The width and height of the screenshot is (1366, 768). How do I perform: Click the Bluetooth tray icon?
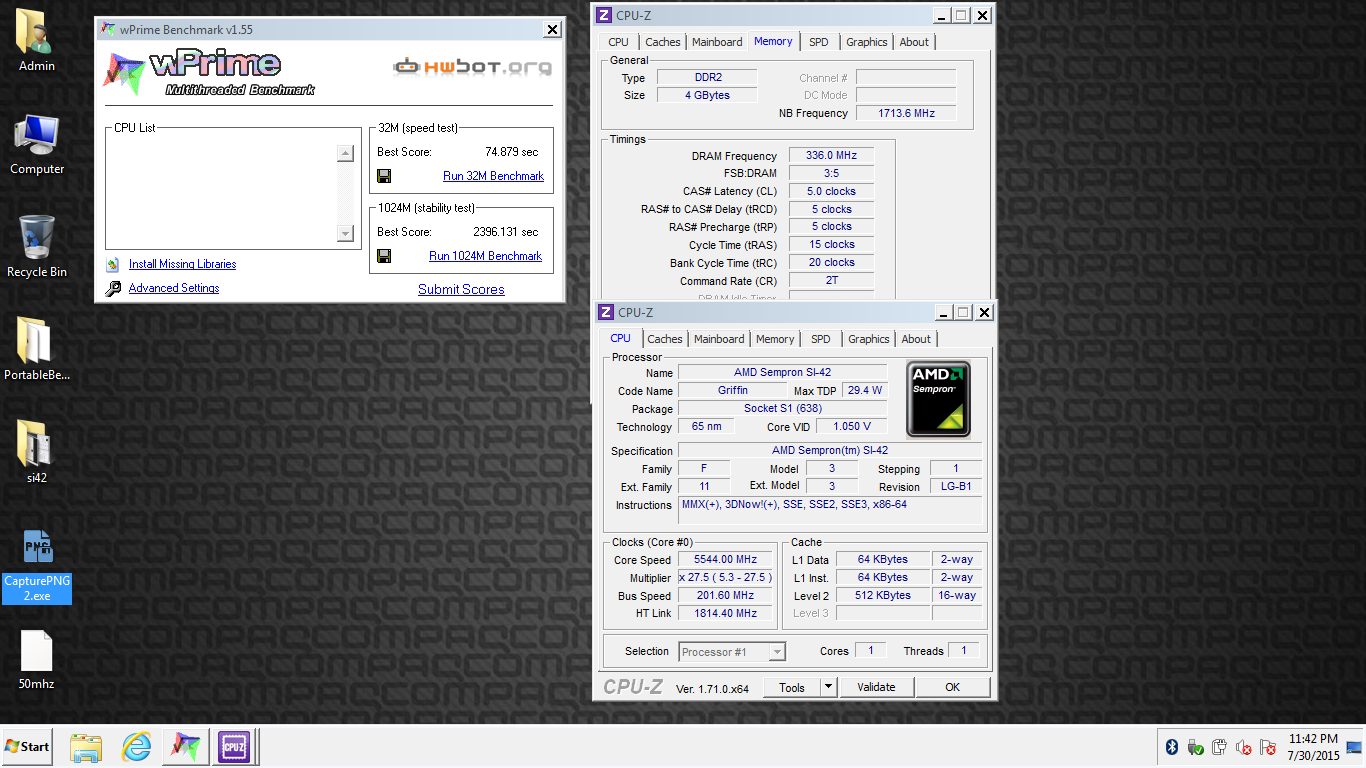pos(1172,747)
